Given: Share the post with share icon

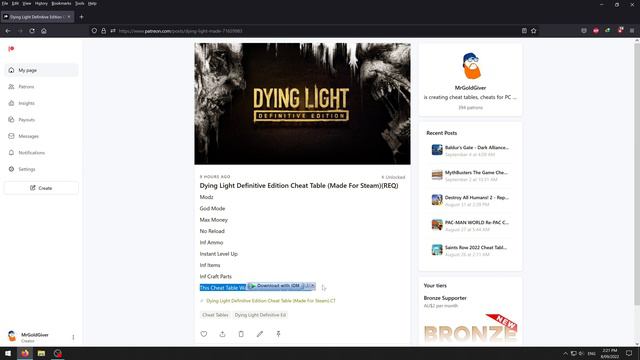Looking at the screenshot, I should pos(222,334).
